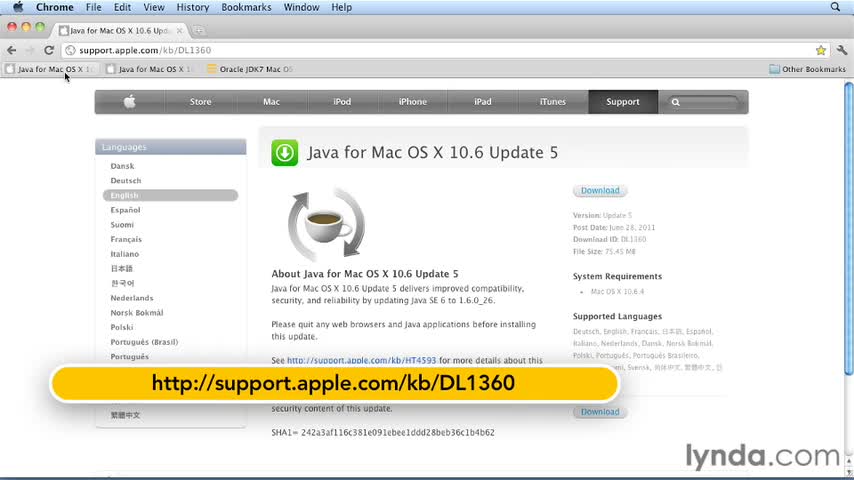Select Português (Brasil) language
Image resolution: width=854 pixels, height=480 pixels.
pos(144,342)
